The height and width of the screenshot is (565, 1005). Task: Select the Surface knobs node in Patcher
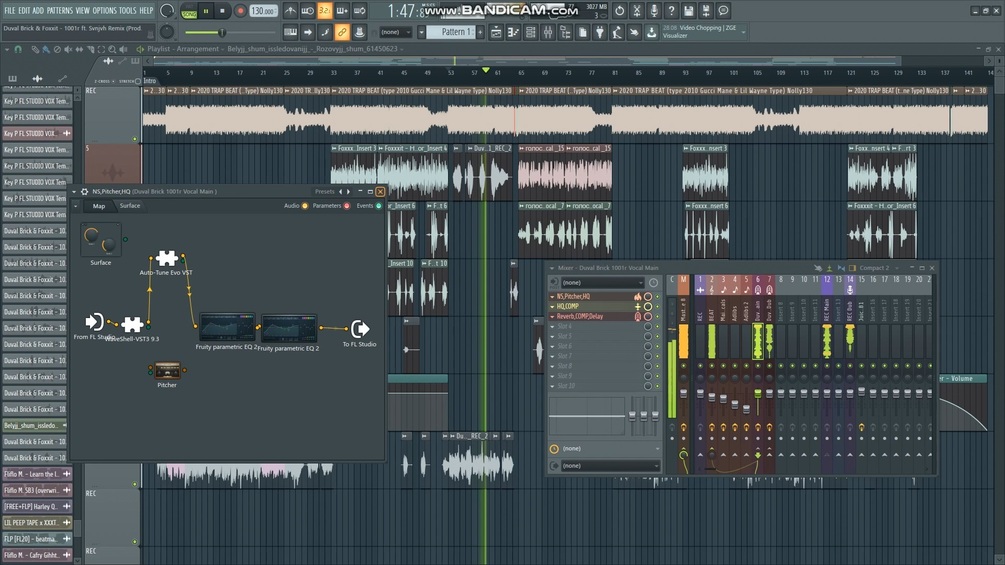click(101, 240)
